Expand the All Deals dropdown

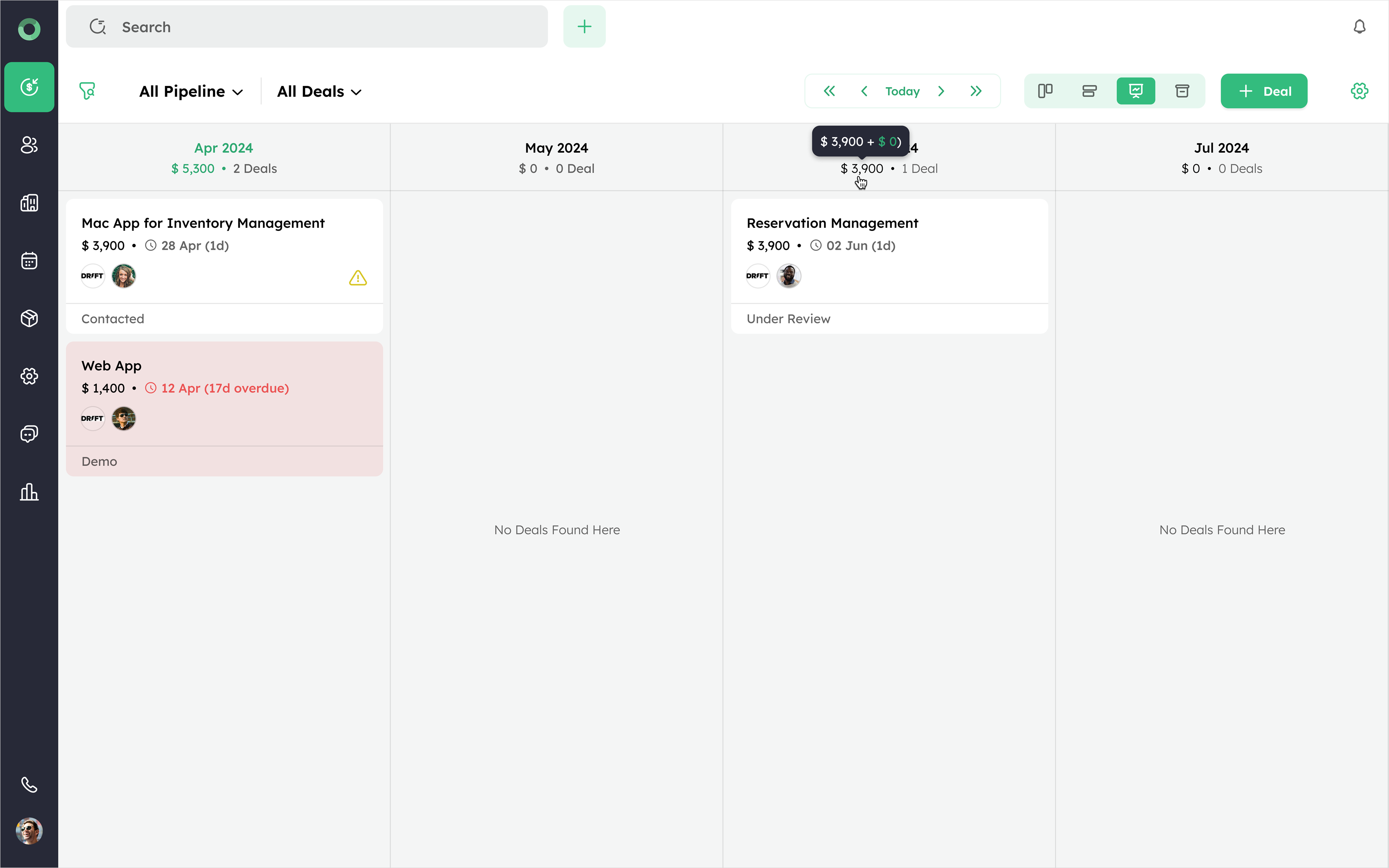[319, 91]
